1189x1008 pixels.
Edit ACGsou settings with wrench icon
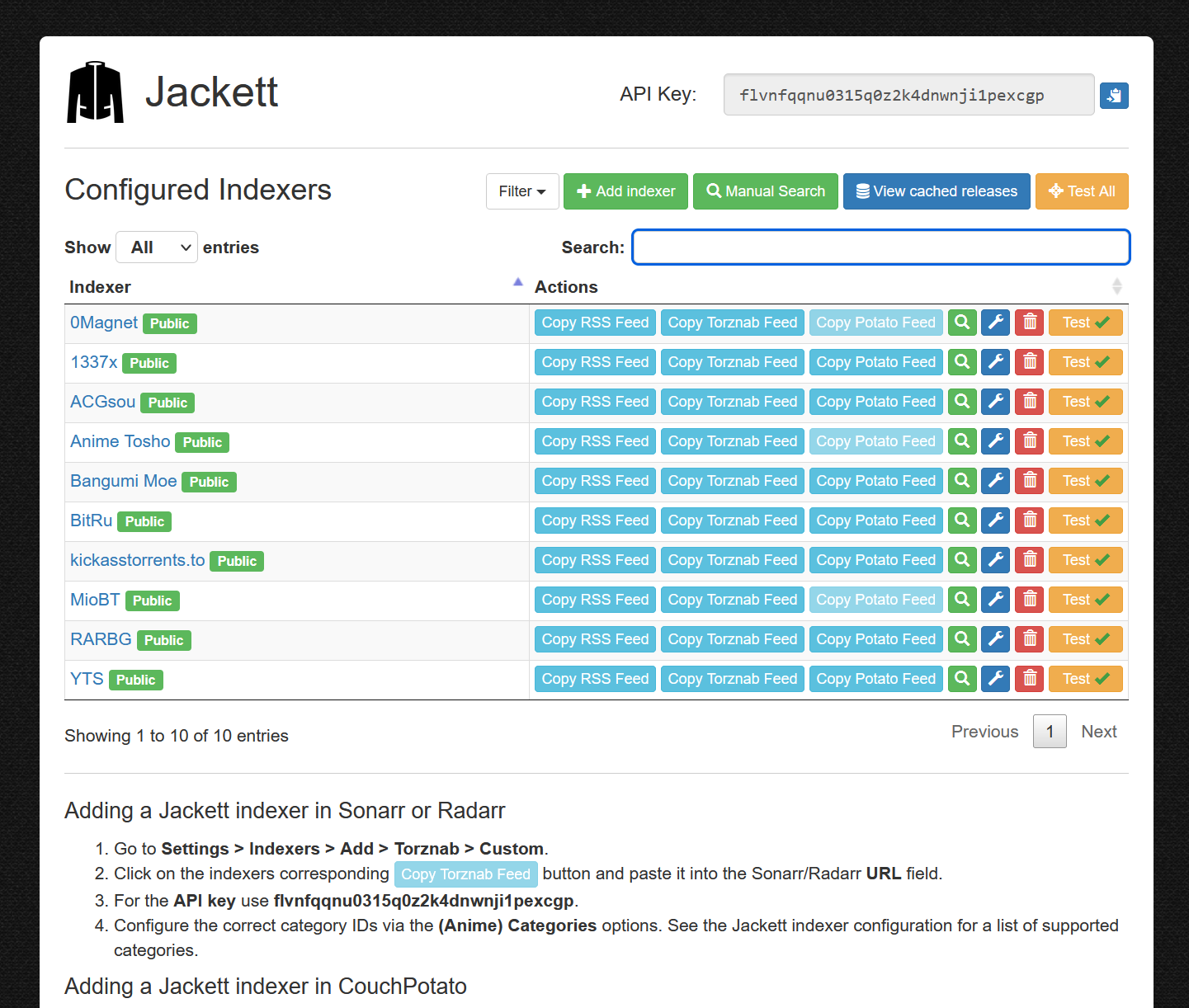(x=996, y=402)
